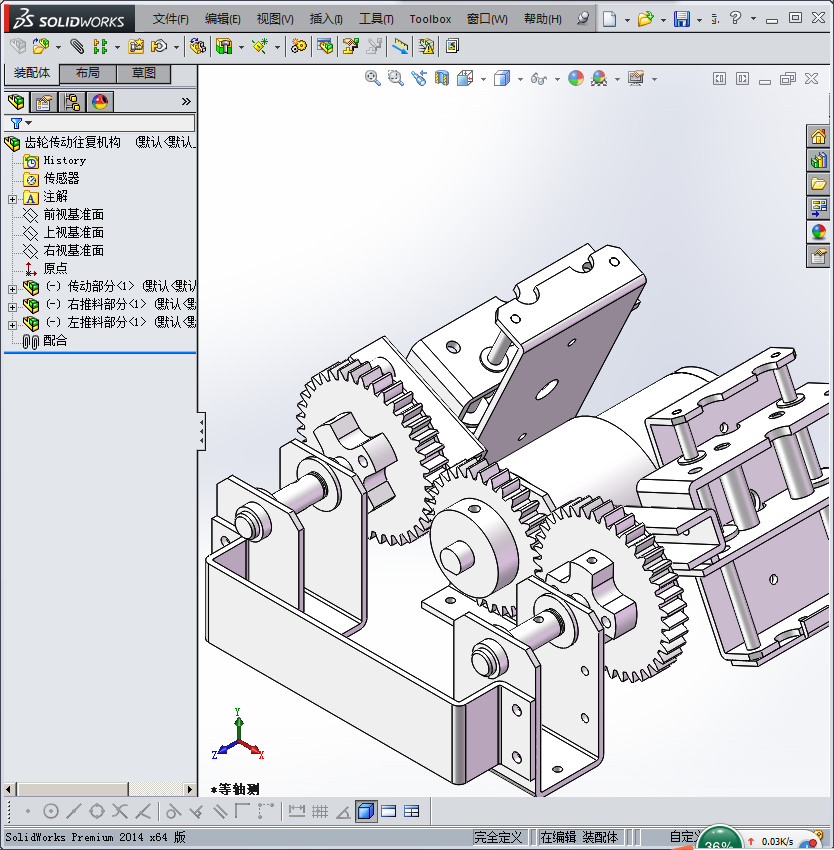Screen dimensions: 834x850
Task: Open Design Library in task pane
Action: 819,160
